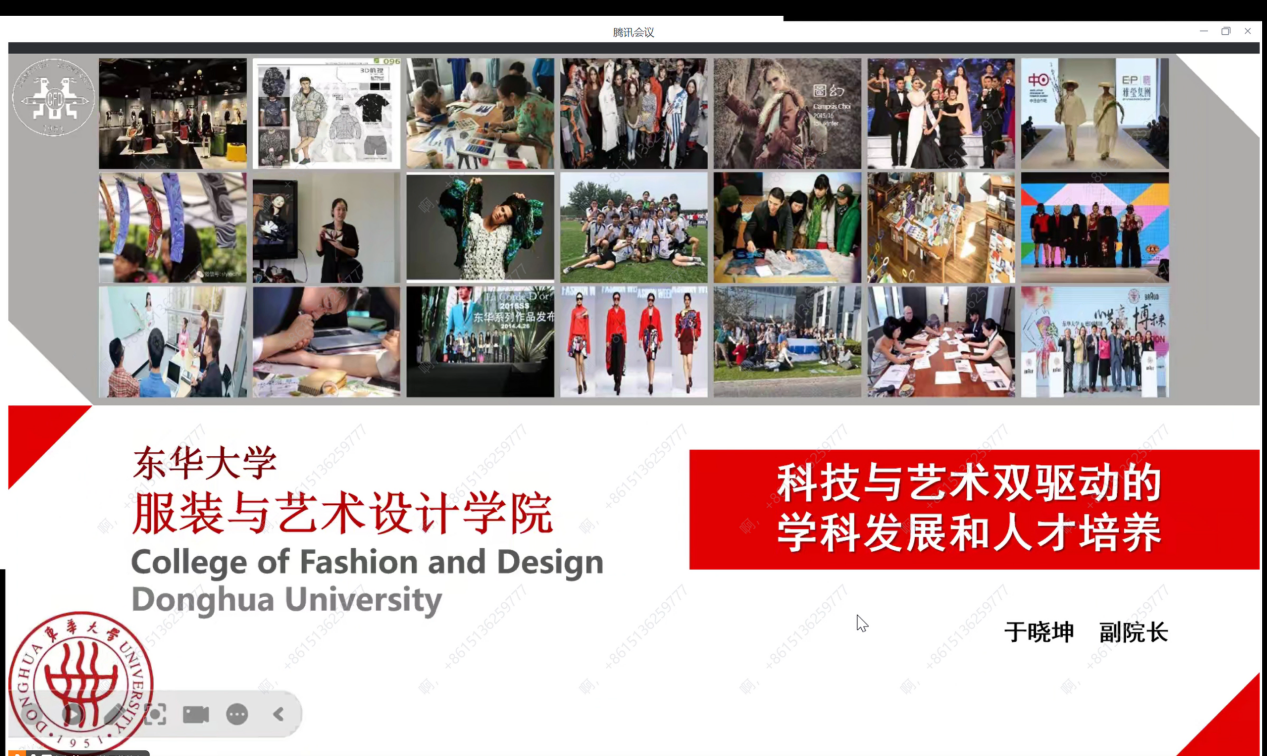Click the white emblem logo at top-left of slide
Screen dimensions: 1267x756
point(53,99)
